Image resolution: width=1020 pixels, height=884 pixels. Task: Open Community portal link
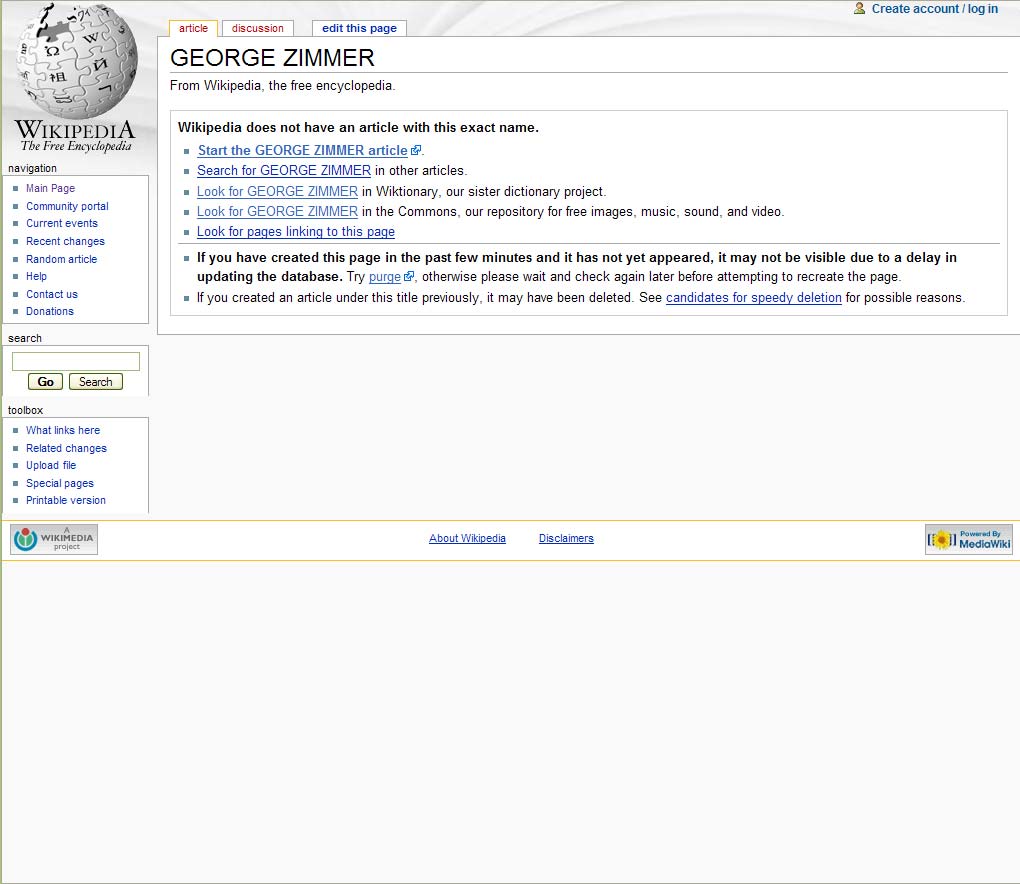tap(67, 206)
